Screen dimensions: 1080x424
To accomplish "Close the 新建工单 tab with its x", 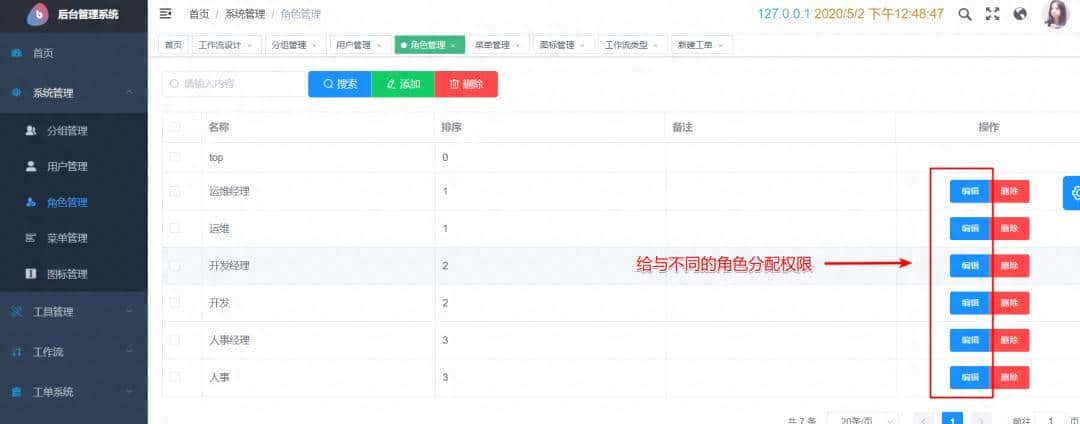I will point(720,45).
